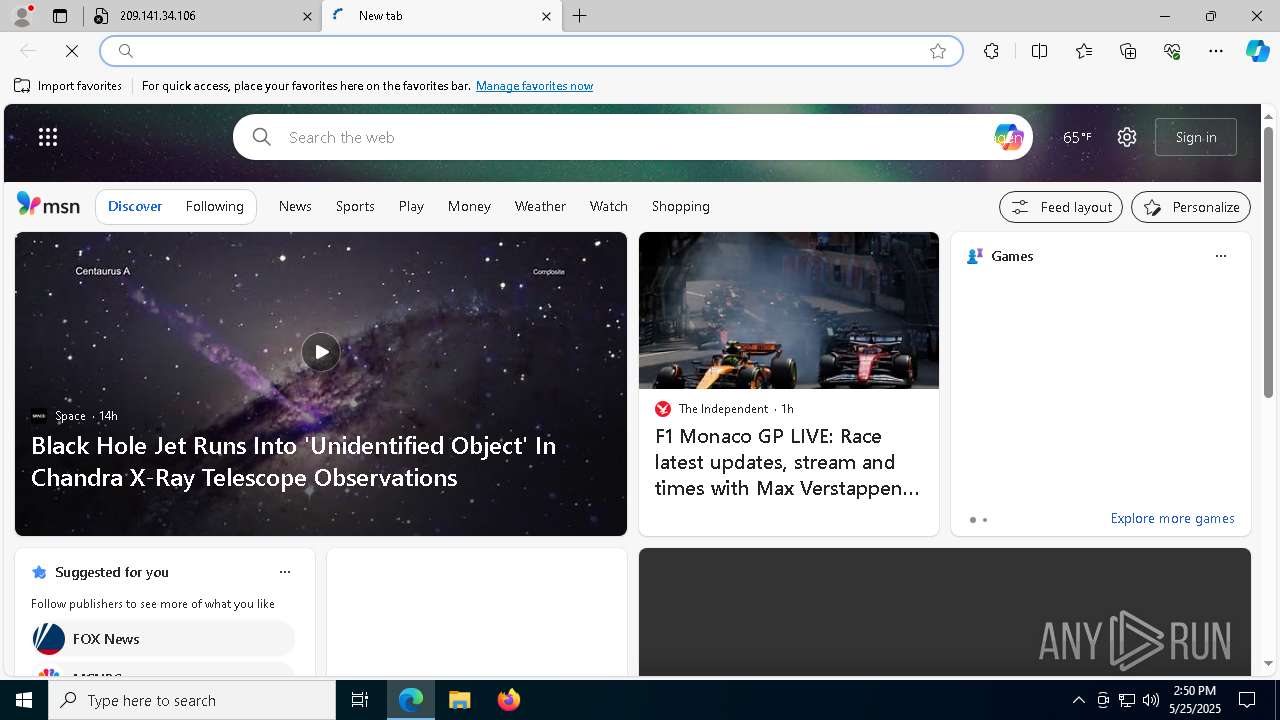Open the notification center icon
This screenshot has width=1280, height=720.
1247,700
